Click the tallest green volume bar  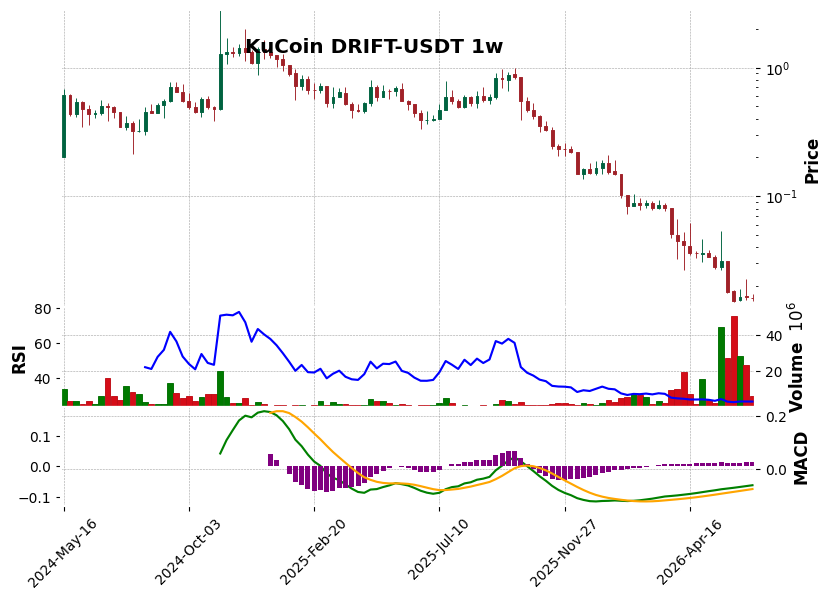pyautogui.click(x=721, y=366)
